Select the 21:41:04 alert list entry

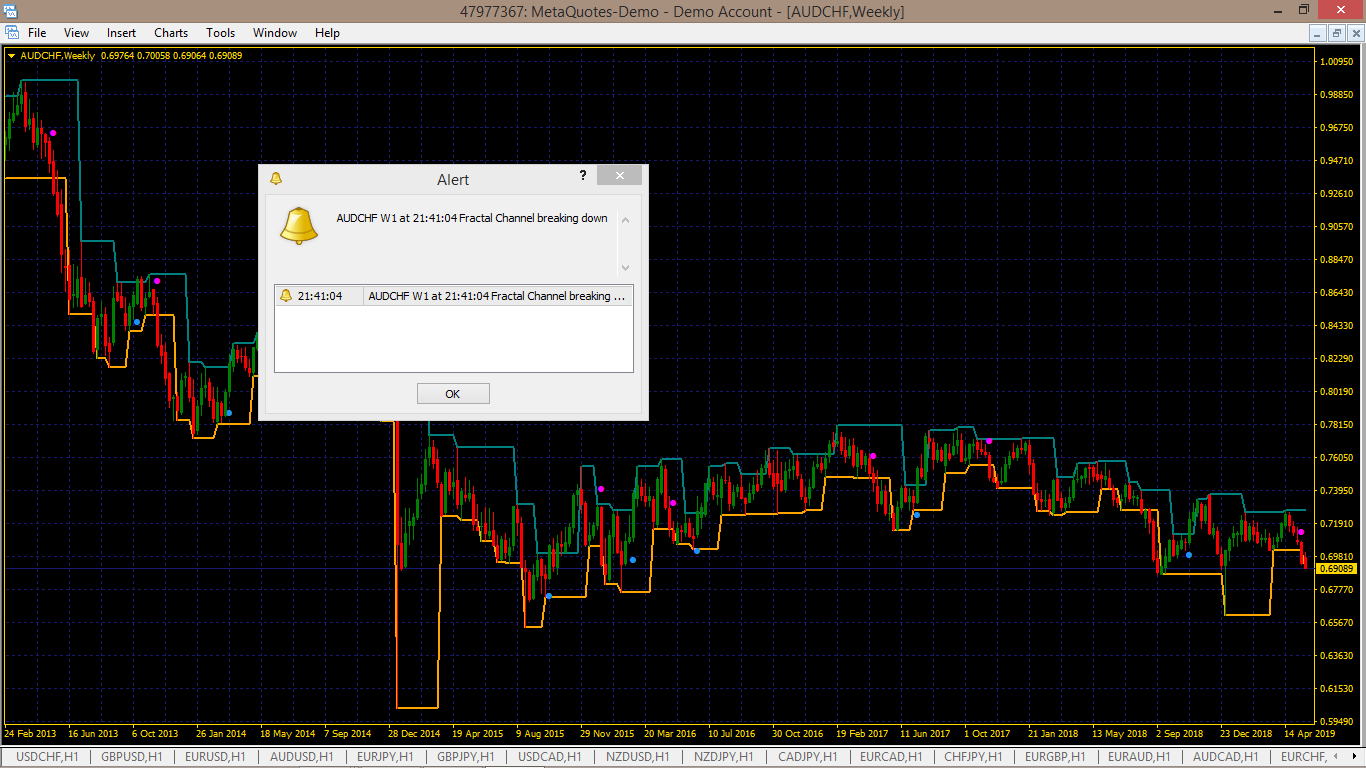(454, 296)
